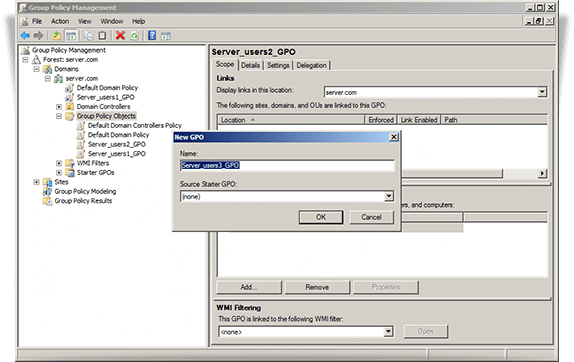Collapse the server.com domain node
Screen dimensions: 574x362
[48, 78]
